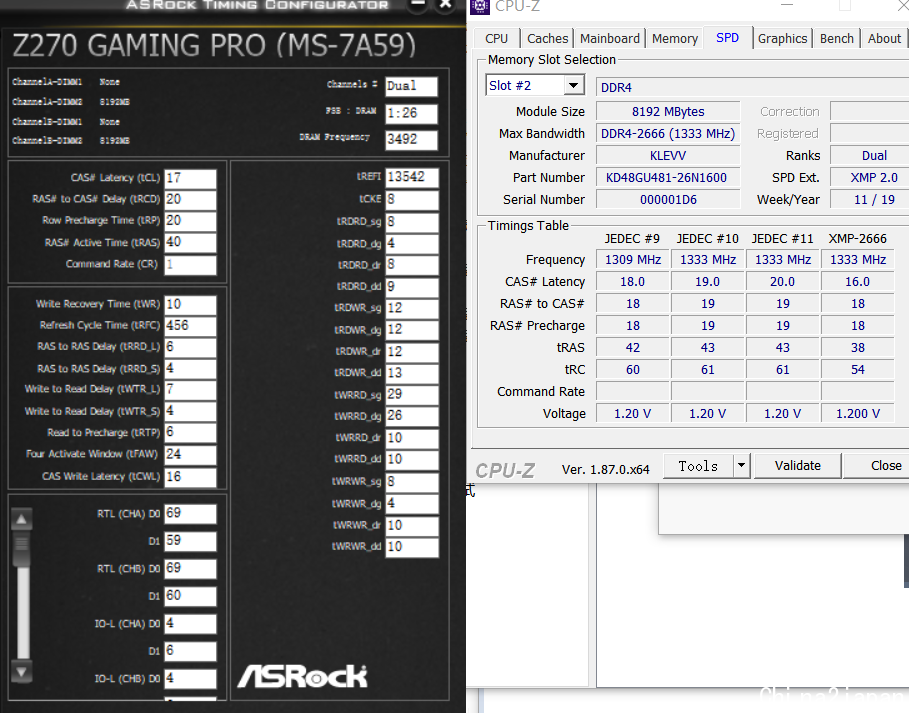Click the CAS# Latency (tCL) field
This screenshot has width=909, height=713.
(190, 178)
